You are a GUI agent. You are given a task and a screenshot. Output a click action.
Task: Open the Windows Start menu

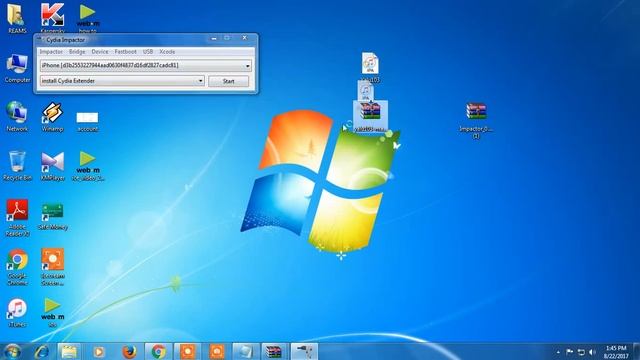coord(12,351)
